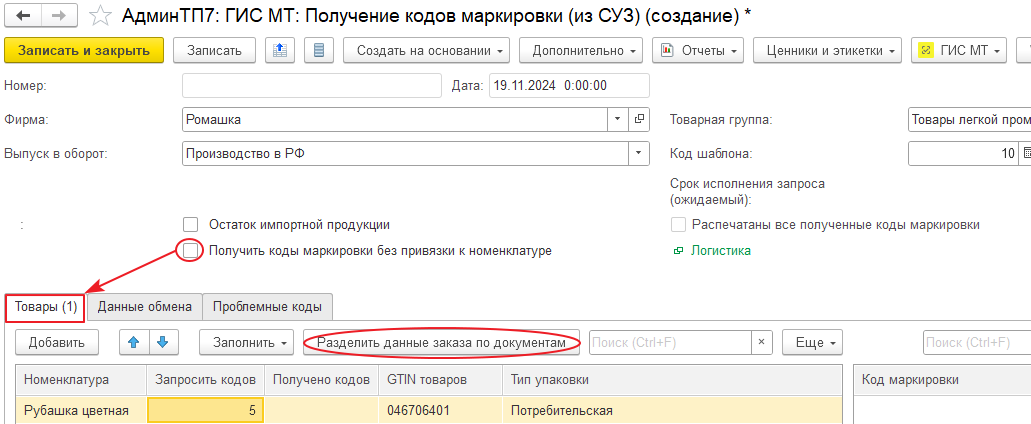Add form to favorites with star icon
Viewport: 1031px width, 424px height.
click(99, 15)
